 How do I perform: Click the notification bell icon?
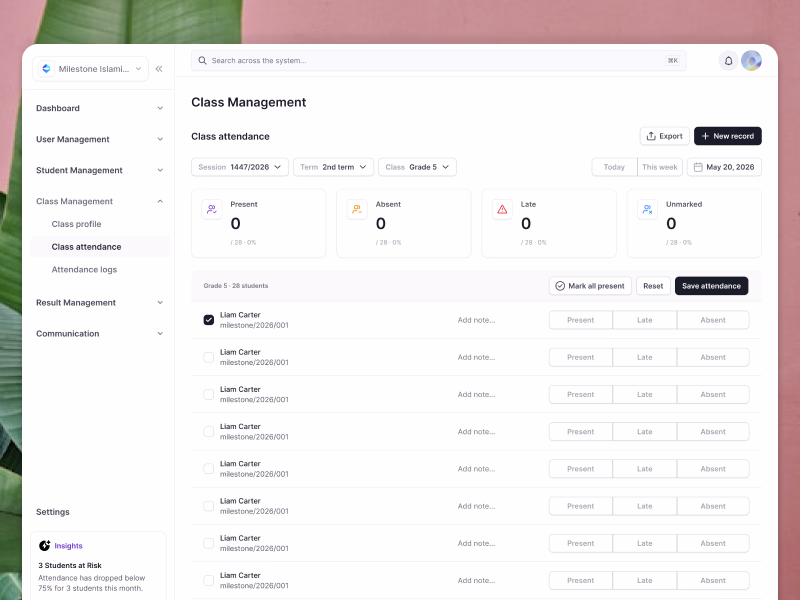728,61
